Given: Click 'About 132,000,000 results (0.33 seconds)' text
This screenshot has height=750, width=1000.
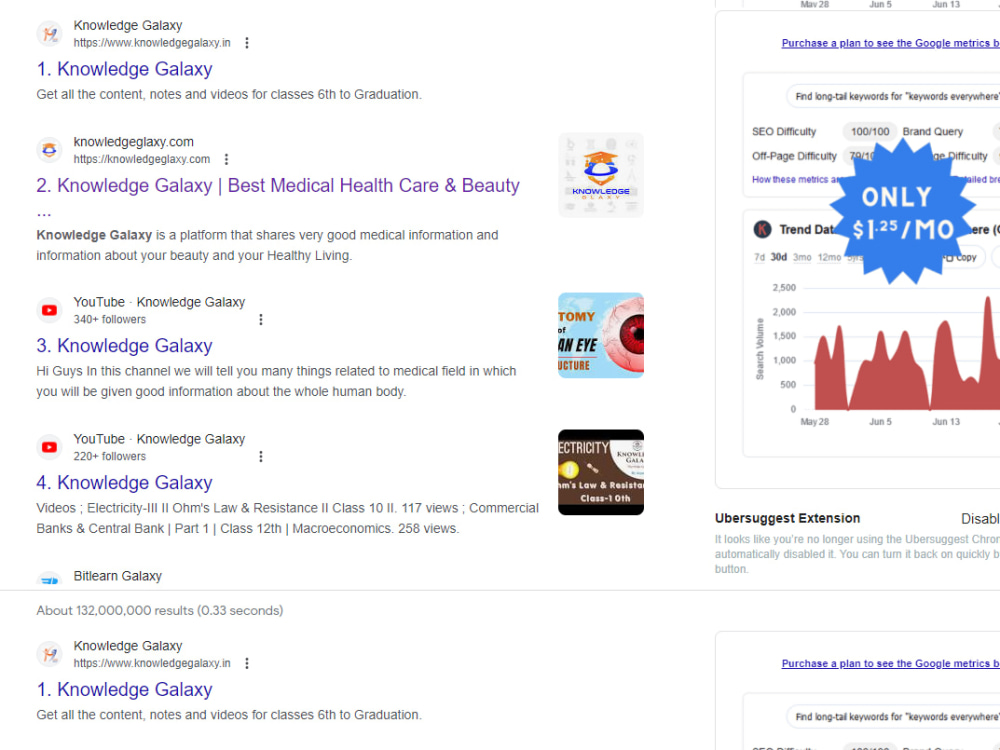Looking at the screenshot, I should (x=159, y=611).
